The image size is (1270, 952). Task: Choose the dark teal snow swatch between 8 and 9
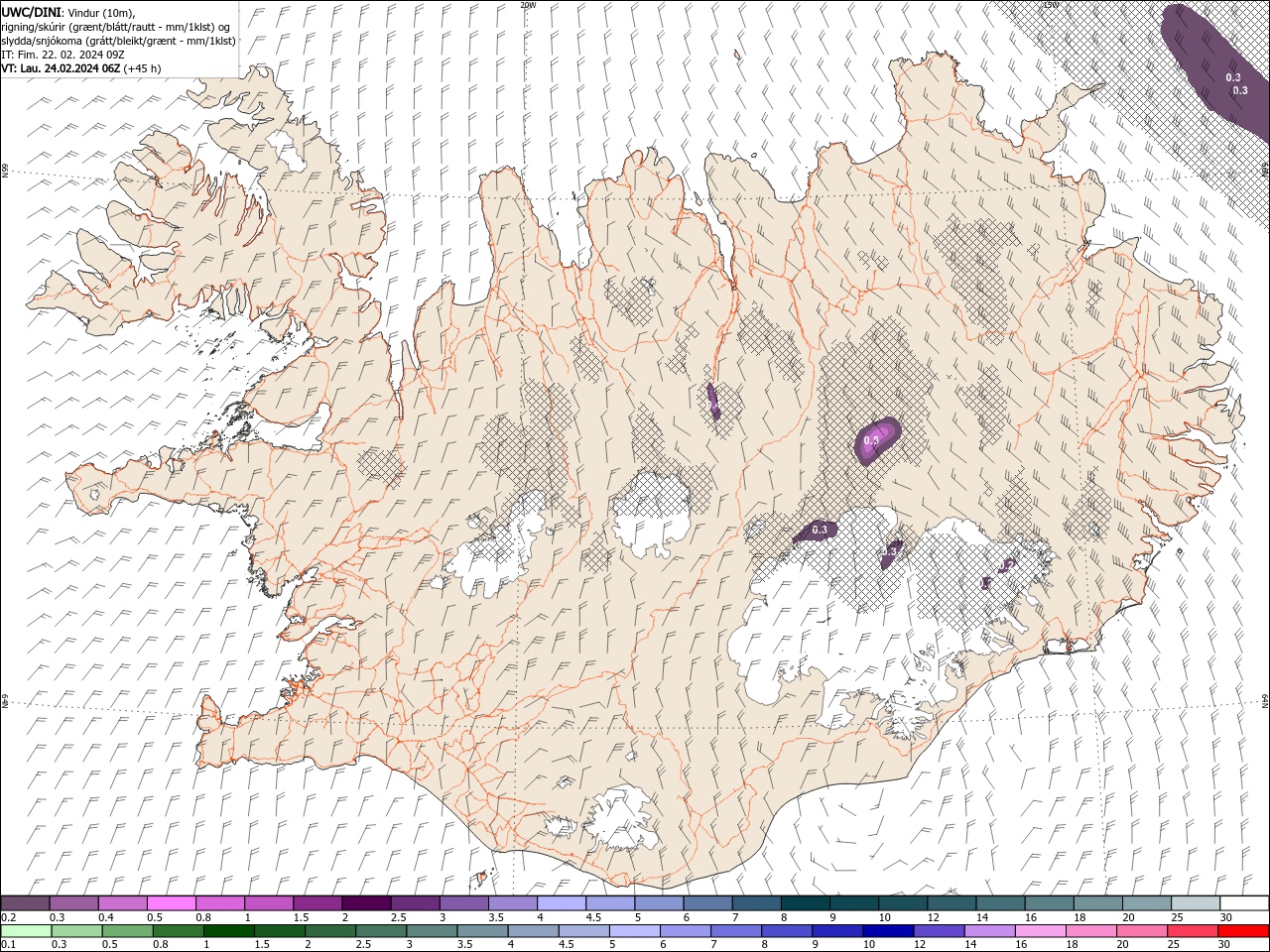point(805,903)
